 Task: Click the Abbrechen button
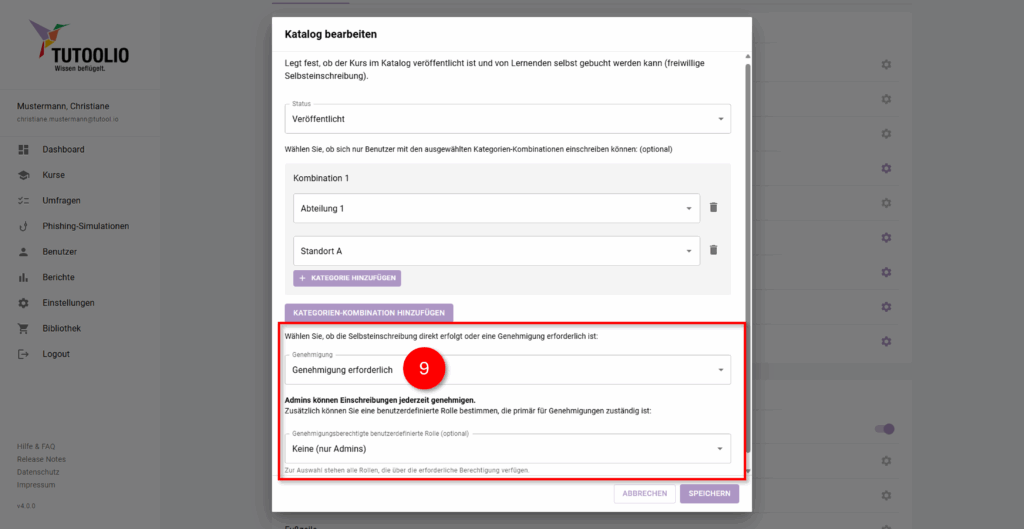[x=644, y=493]
